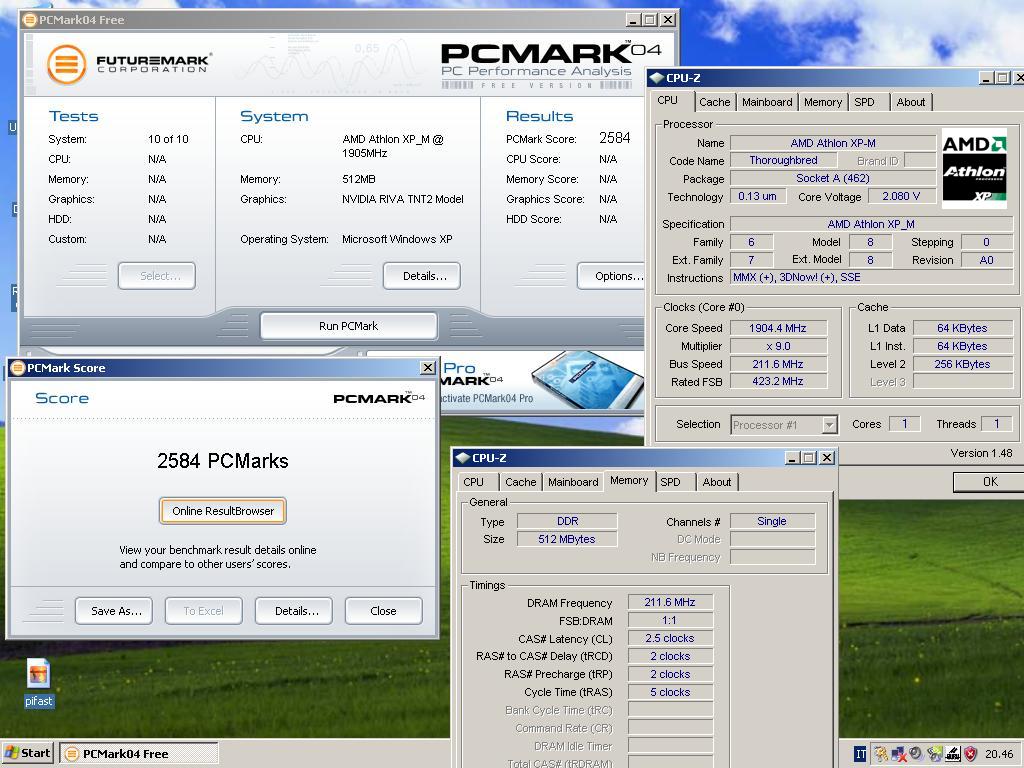Click the PCMark Score dialog title icon
The image size is (1024, 768).
[18, 368]
